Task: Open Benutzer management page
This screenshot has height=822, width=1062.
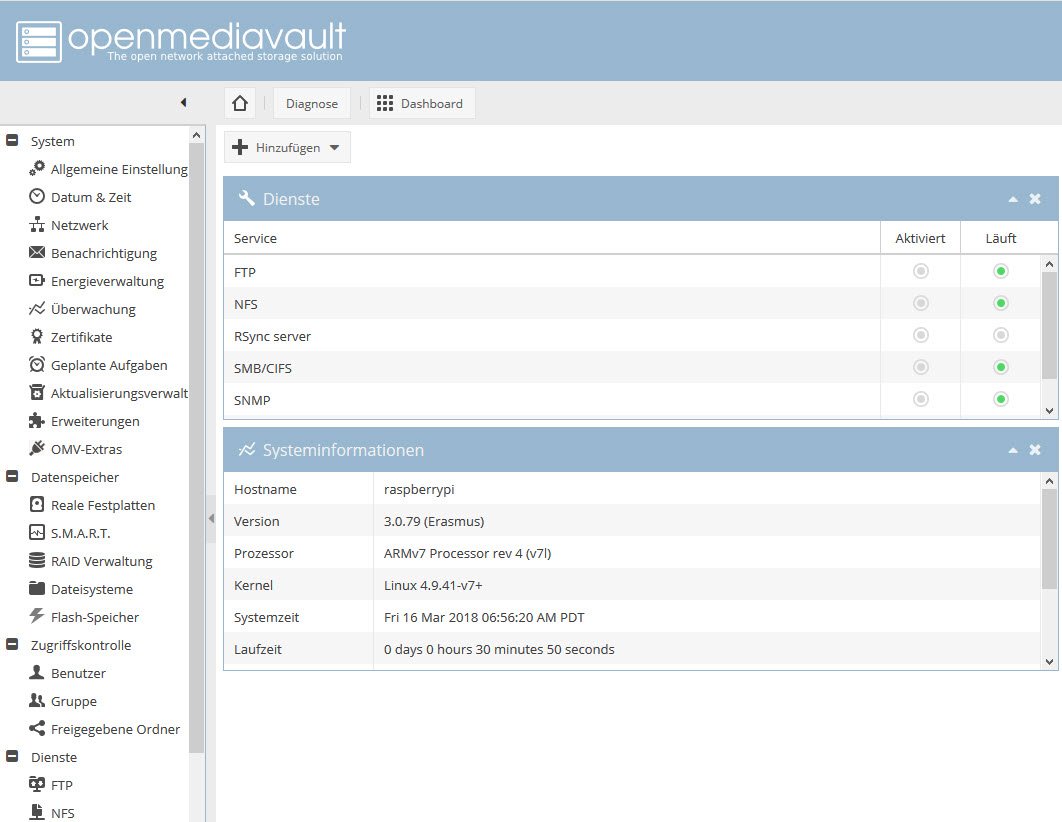Action: 78,673
